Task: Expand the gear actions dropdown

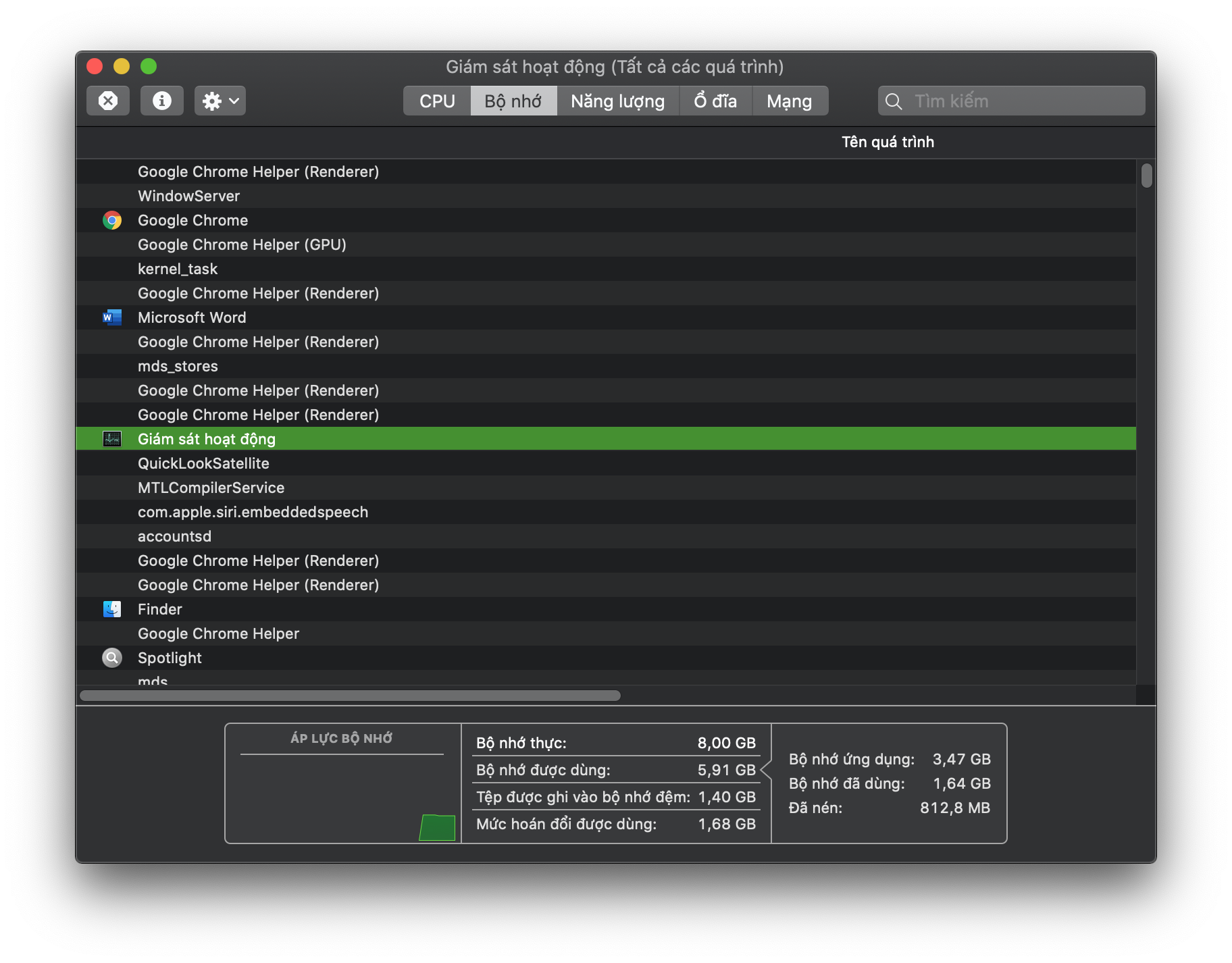Action: click(x=220, y=101)
